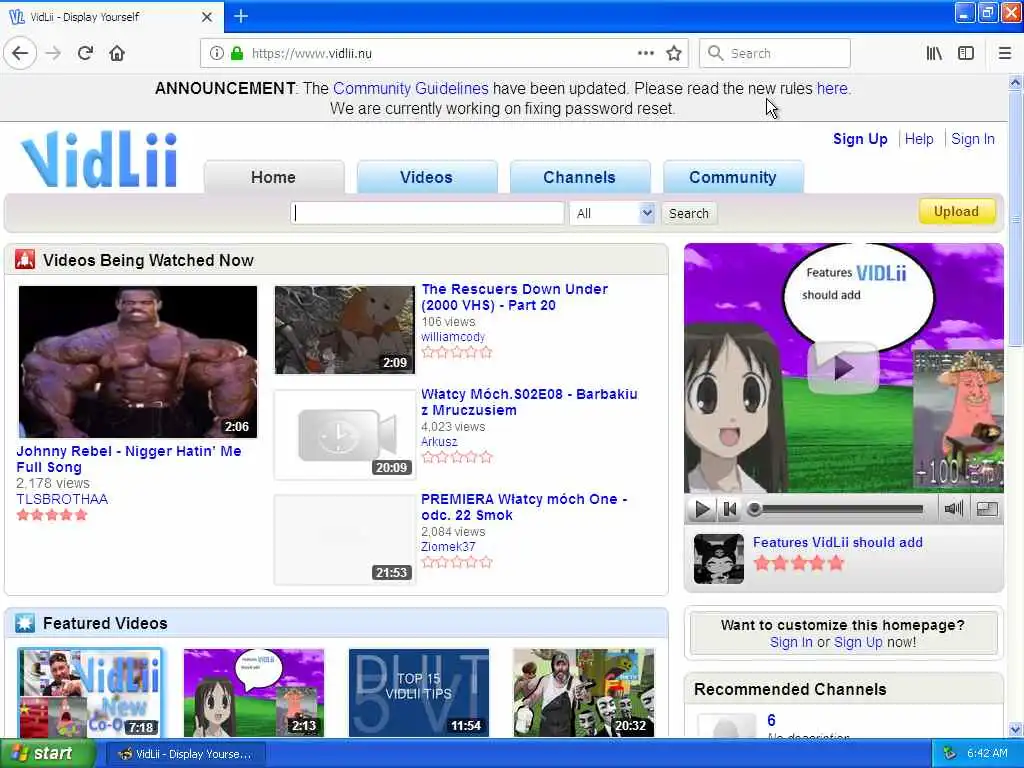
Task: Open featured video with 2:13 duration
Action: pos(254,693)
